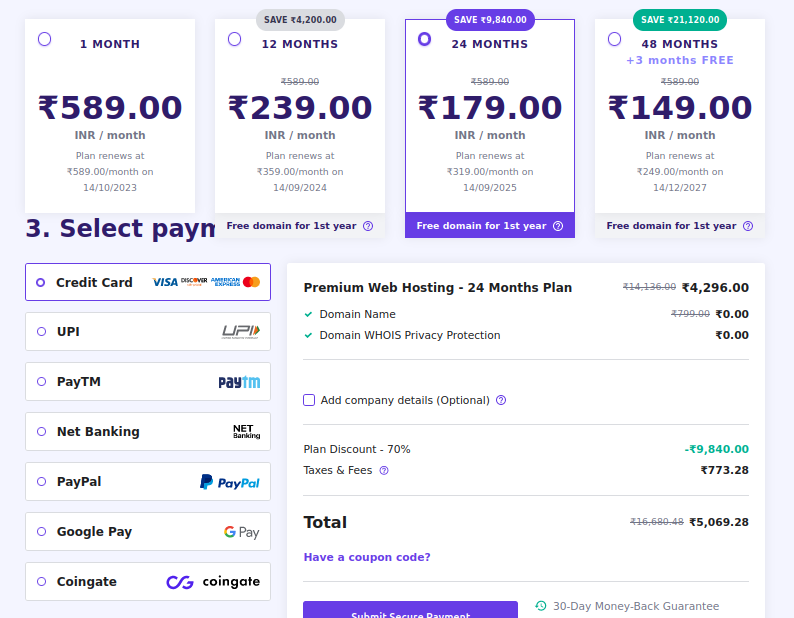The width and height of the screenshot is (794, 618).
Task: Click help icon next to company details
Action: (x=501, y=400)
